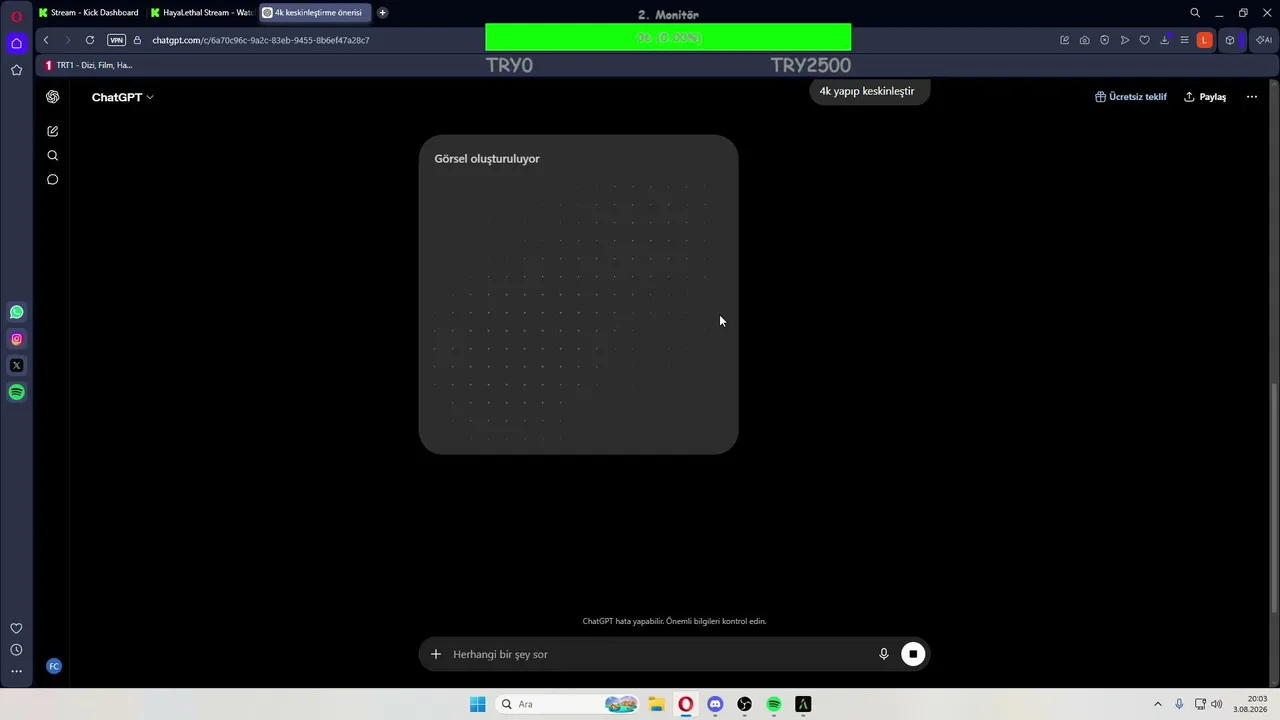Open the Opera AI button

(x=1264, y=40)
